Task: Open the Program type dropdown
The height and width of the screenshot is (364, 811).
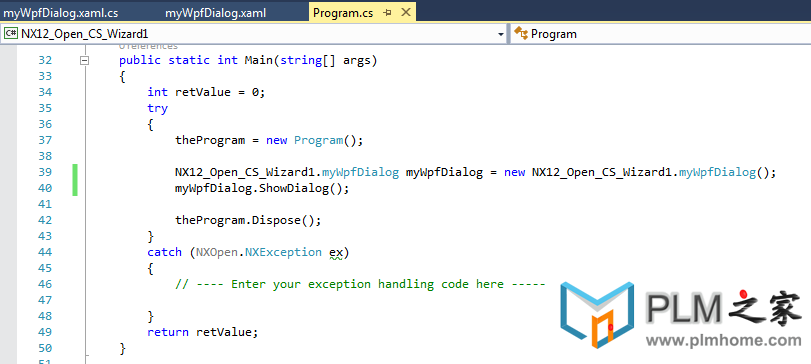Action: coord(660,34)
